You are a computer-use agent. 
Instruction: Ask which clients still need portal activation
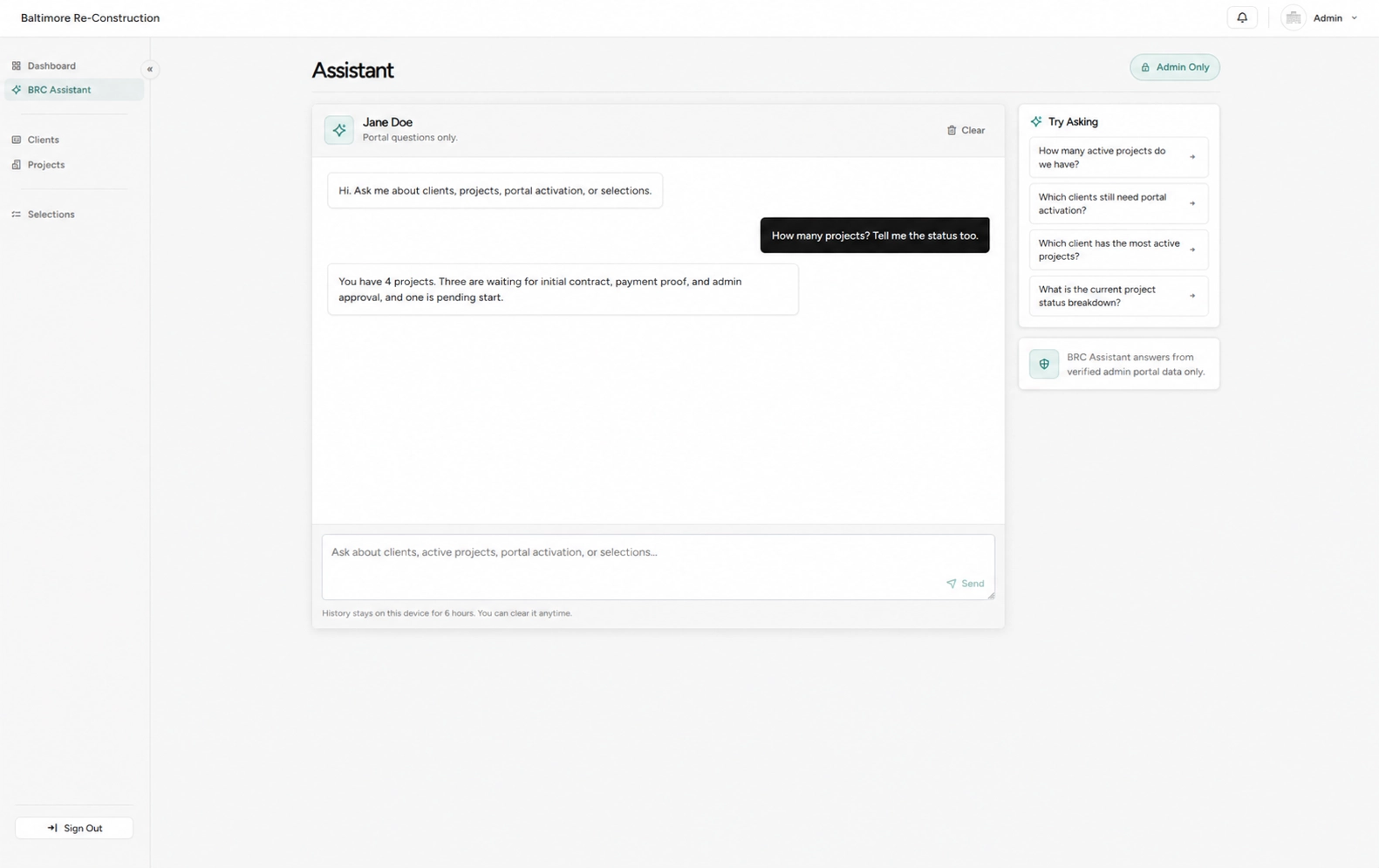point(1118,204)
